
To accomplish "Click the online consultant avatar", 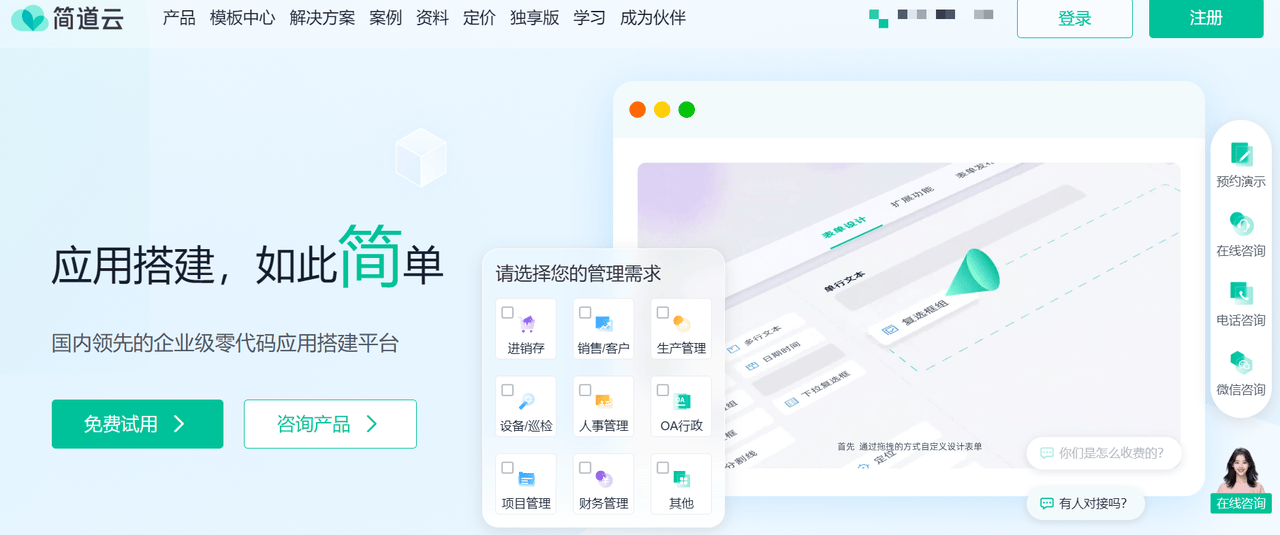I will [x=1240, y=469].
